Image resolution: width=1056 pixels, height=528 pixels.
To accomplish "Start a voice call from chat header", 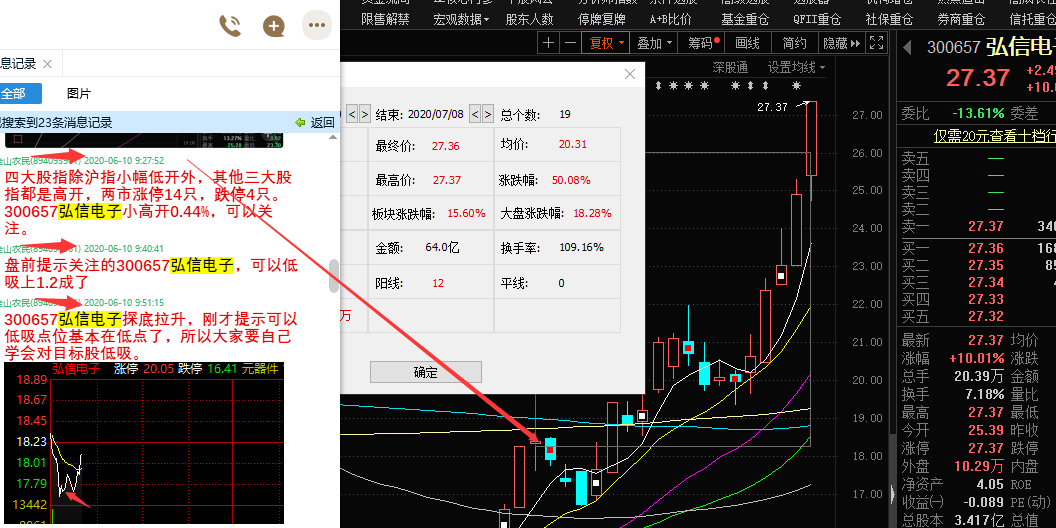I will point(230,26).
